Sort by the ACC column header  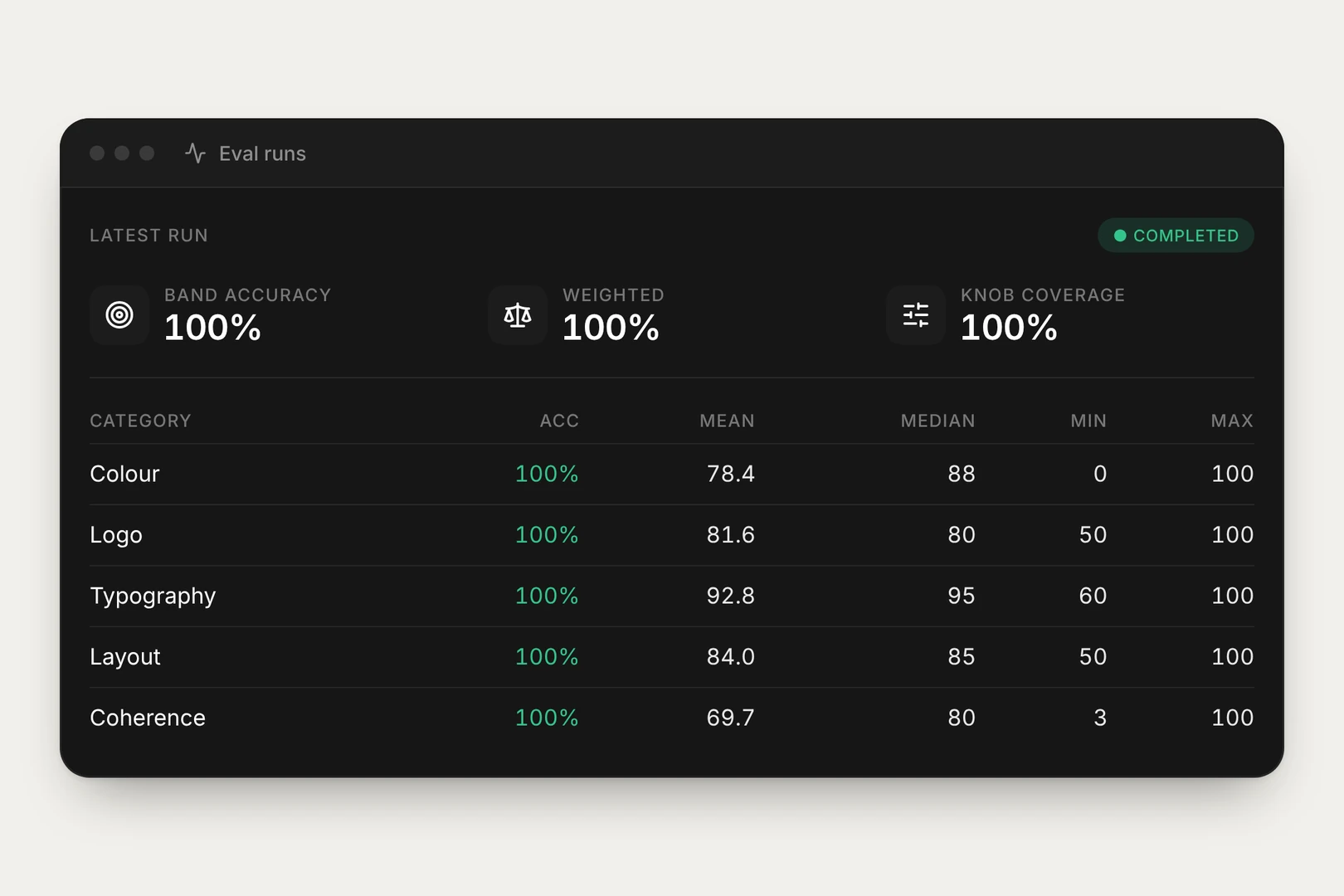559,421
